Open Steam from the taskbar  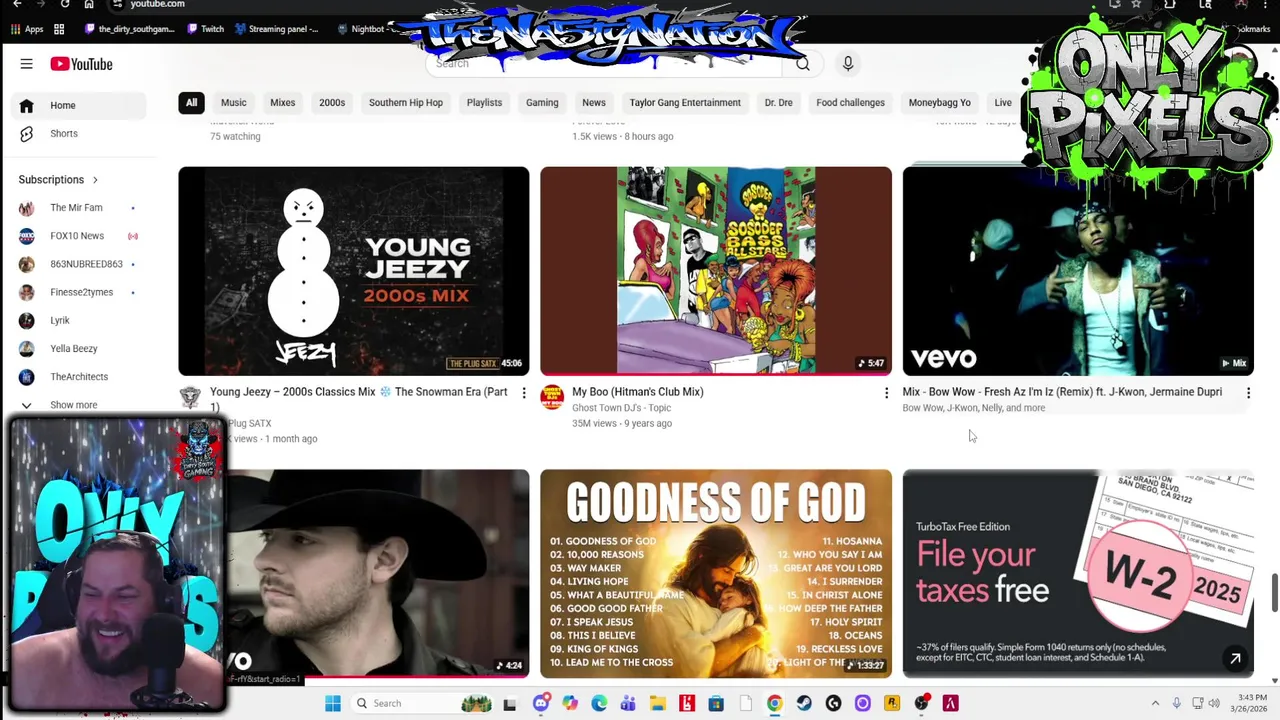point(804,703)
